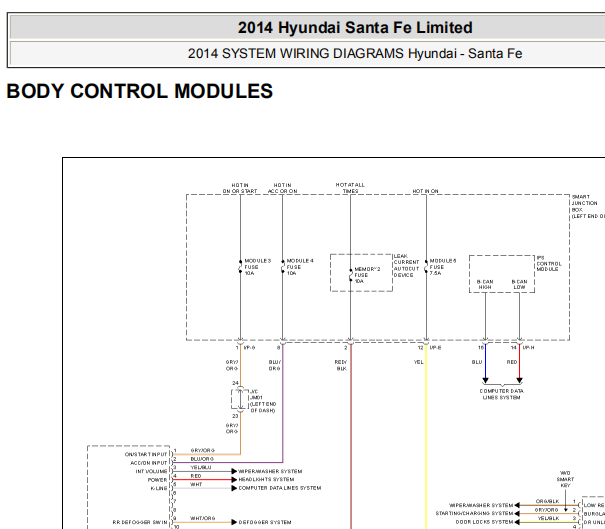The width and height of the screenshot is (605, 529).
Task: Click "WIPER/WASHER SYSTEM" next to the ORG/BLK wire
Action: point(481,505)
